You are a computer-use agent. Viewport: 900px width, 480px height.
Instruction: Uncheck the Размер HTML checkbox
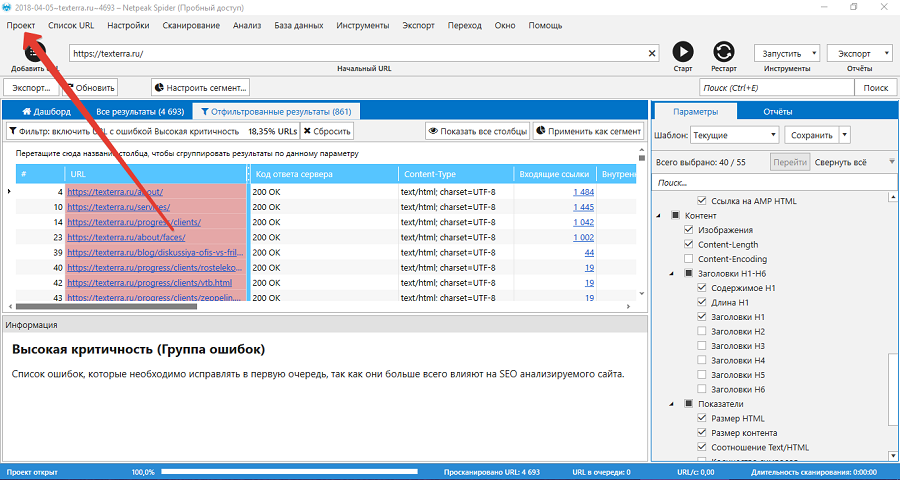click(701, 418)
